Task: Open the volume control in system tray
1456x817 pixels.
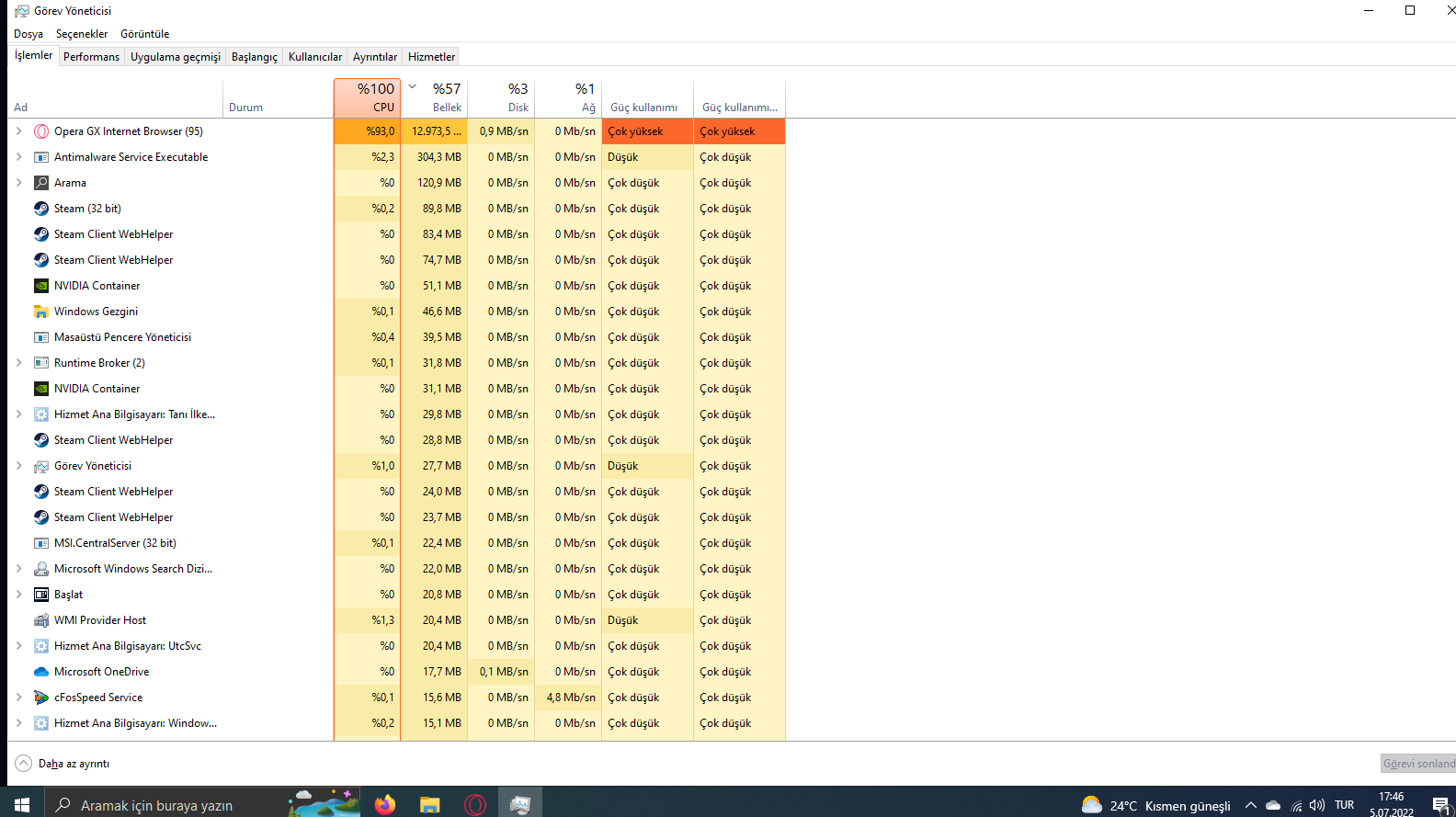Action: (1317, 806)
